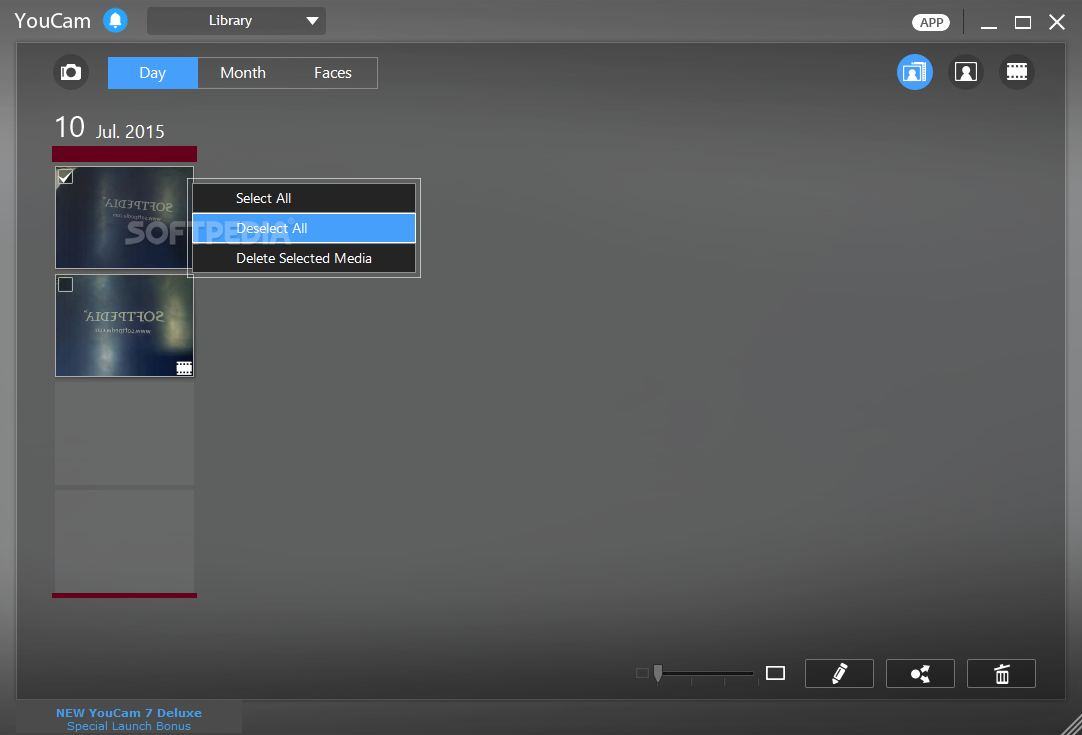Filter library by videos filmstrip icon
1082x735 pixels.
(x=1016, y=72)
